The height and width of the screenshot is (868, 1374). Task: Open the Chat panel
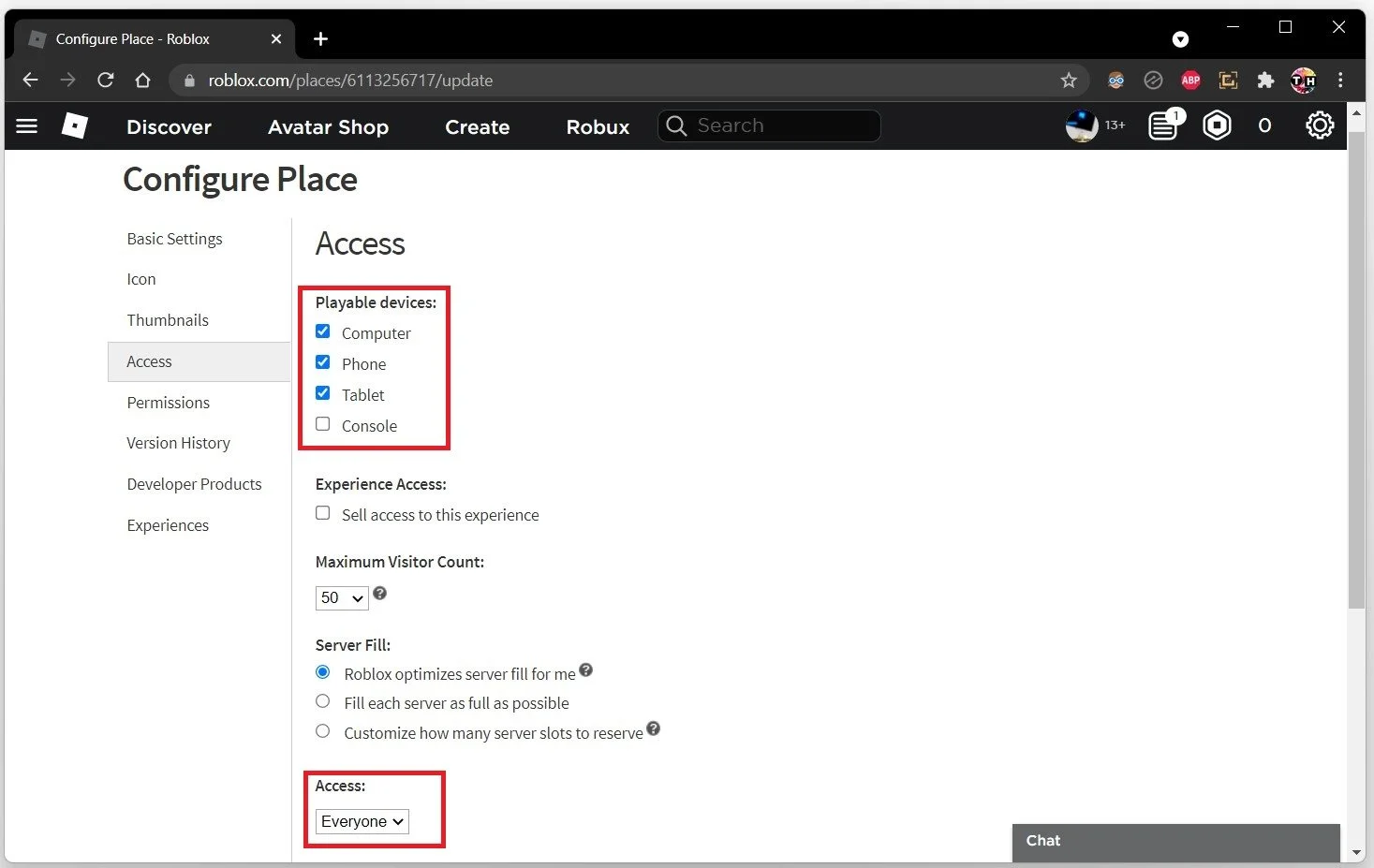1175,841
